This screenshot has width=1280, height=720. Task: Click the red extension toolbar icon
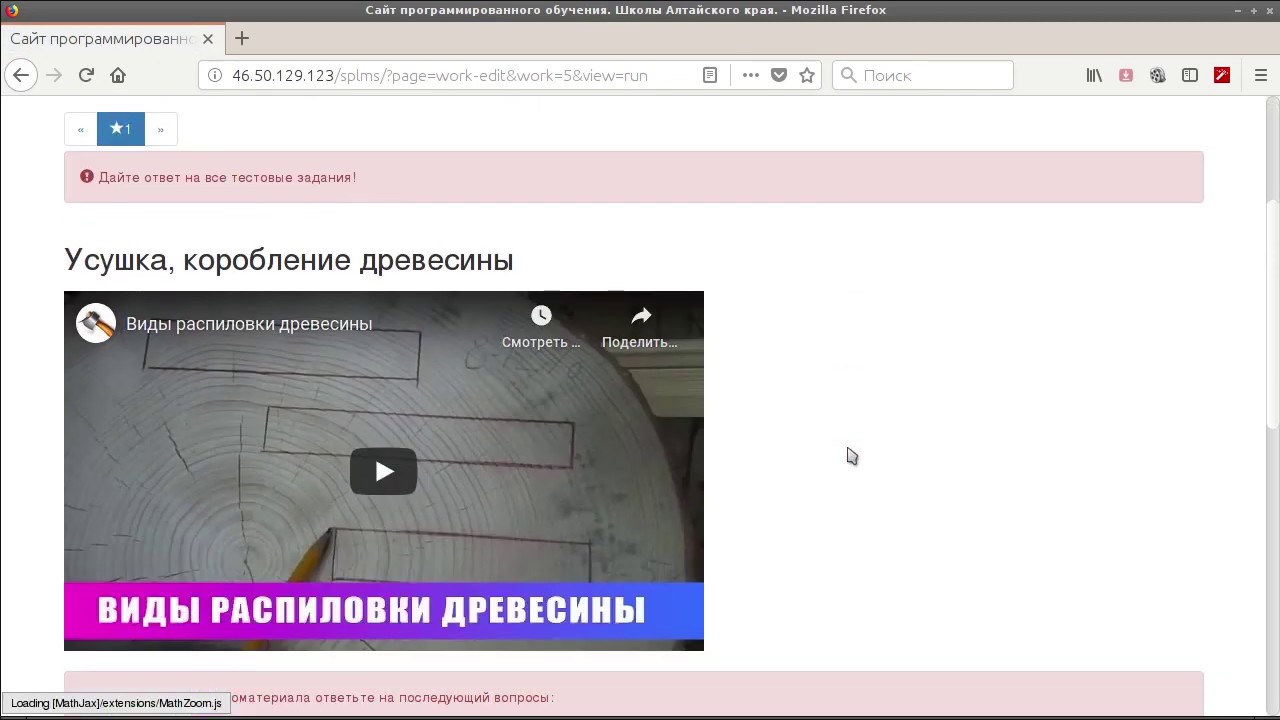[x=1222, y=75]
